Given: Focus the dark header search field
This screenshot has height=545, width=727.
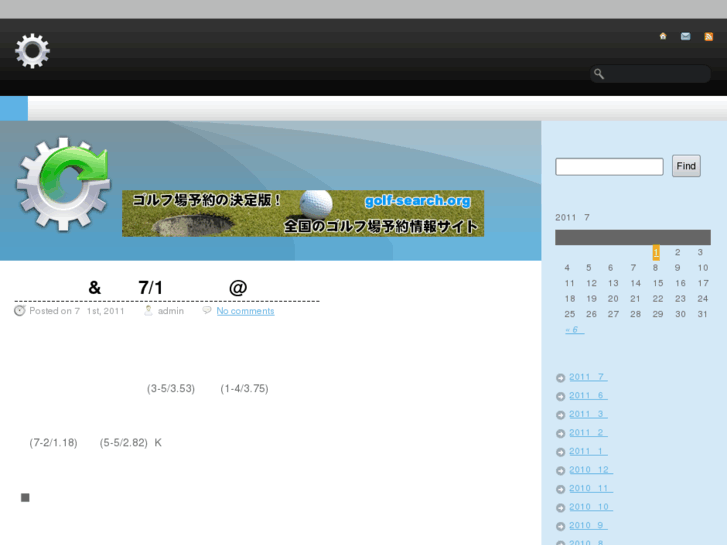Looking at the screenshot, I should pos(650,74).
